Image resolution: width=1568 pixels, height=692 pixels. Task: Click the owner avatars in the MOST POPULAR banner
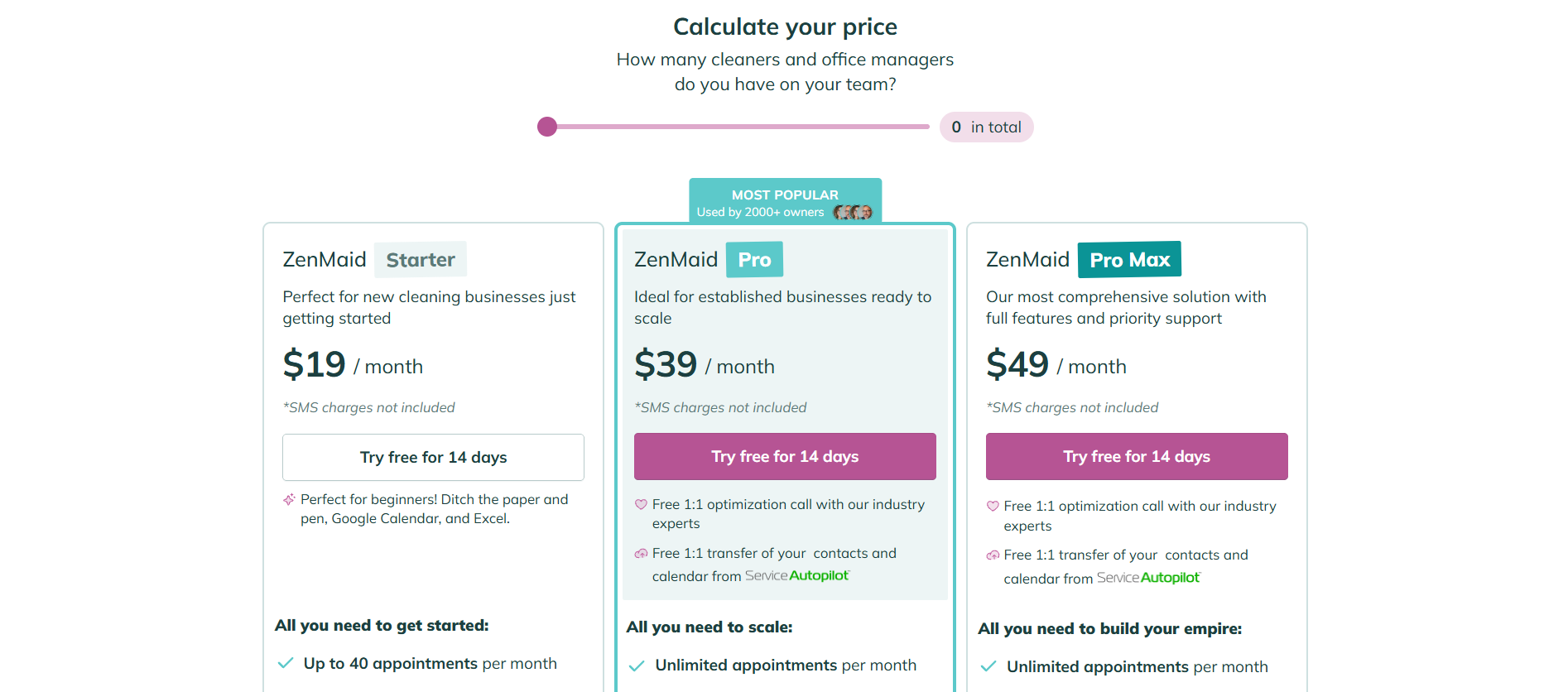coord(854,212)
